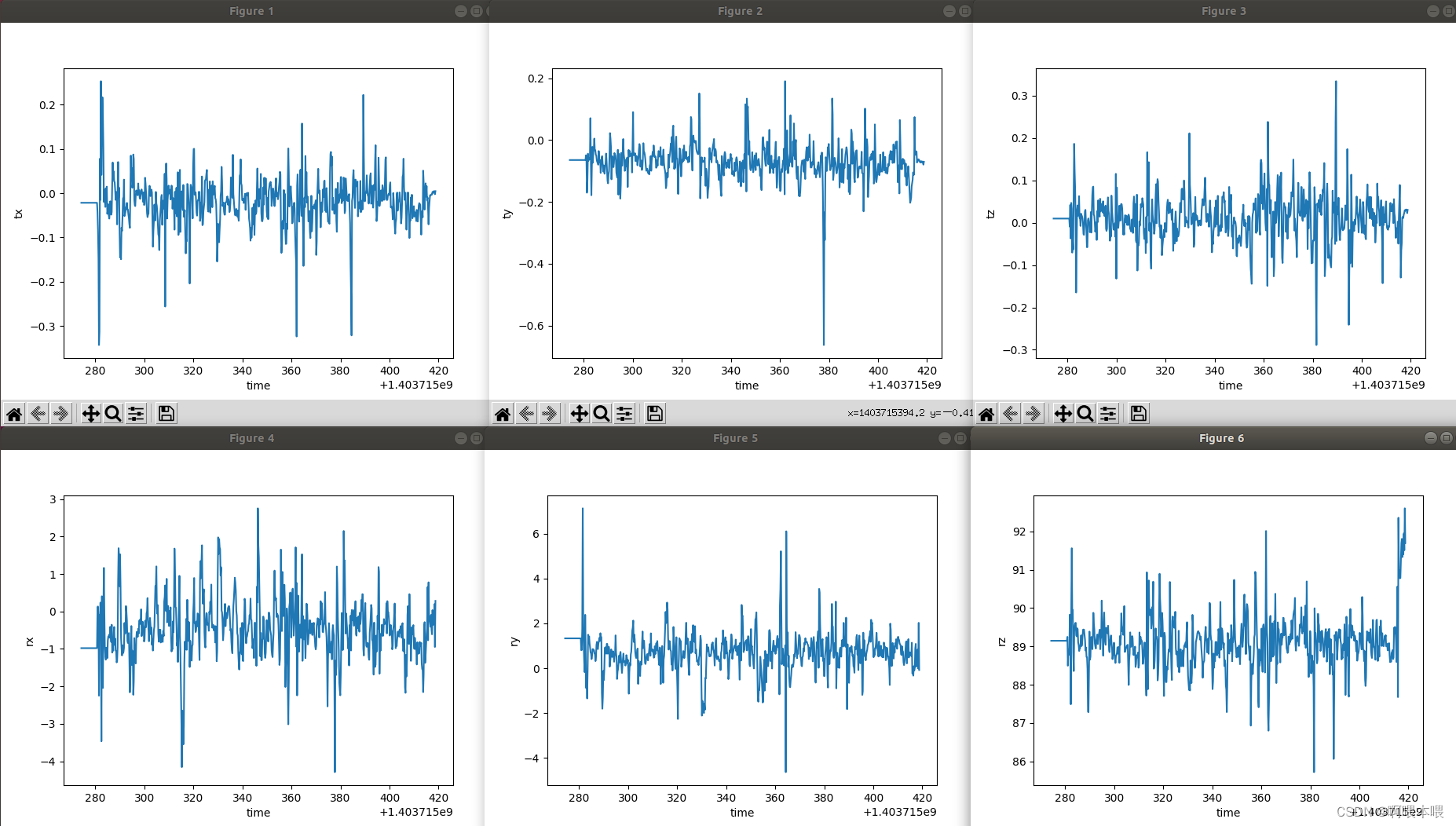Click the 'rz' y-axis label
This screenshot has height=826, width=1456.
tap(1001, 641)
